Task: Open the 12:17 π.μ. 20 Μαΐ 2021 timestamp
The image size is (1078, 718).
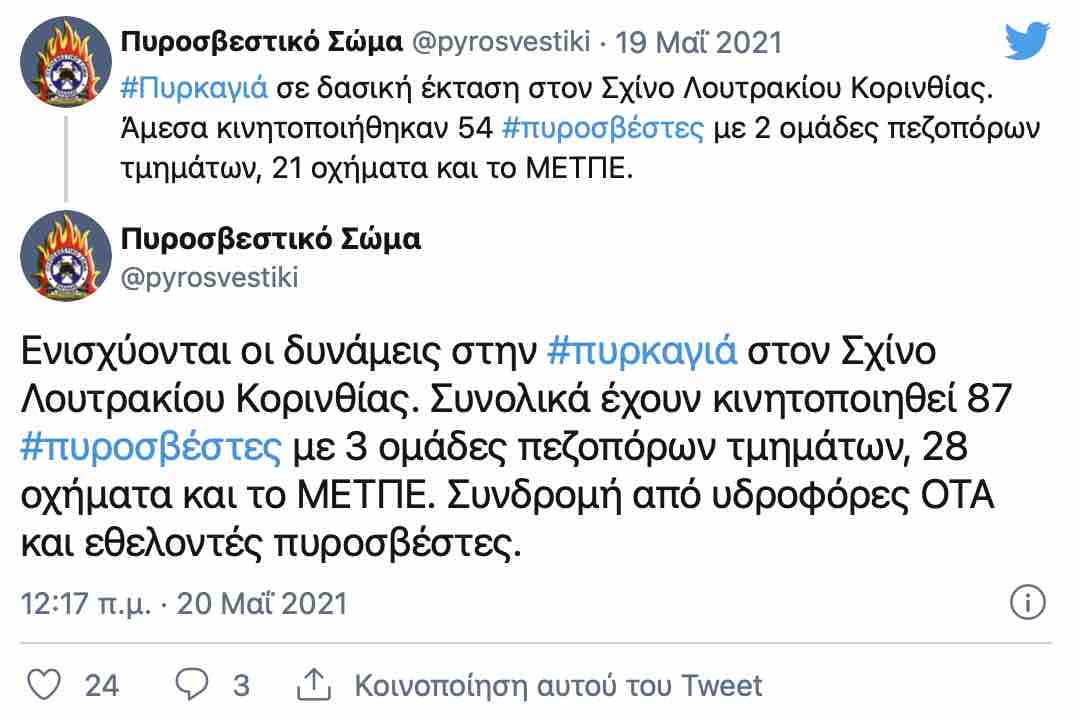Action: 184,603
